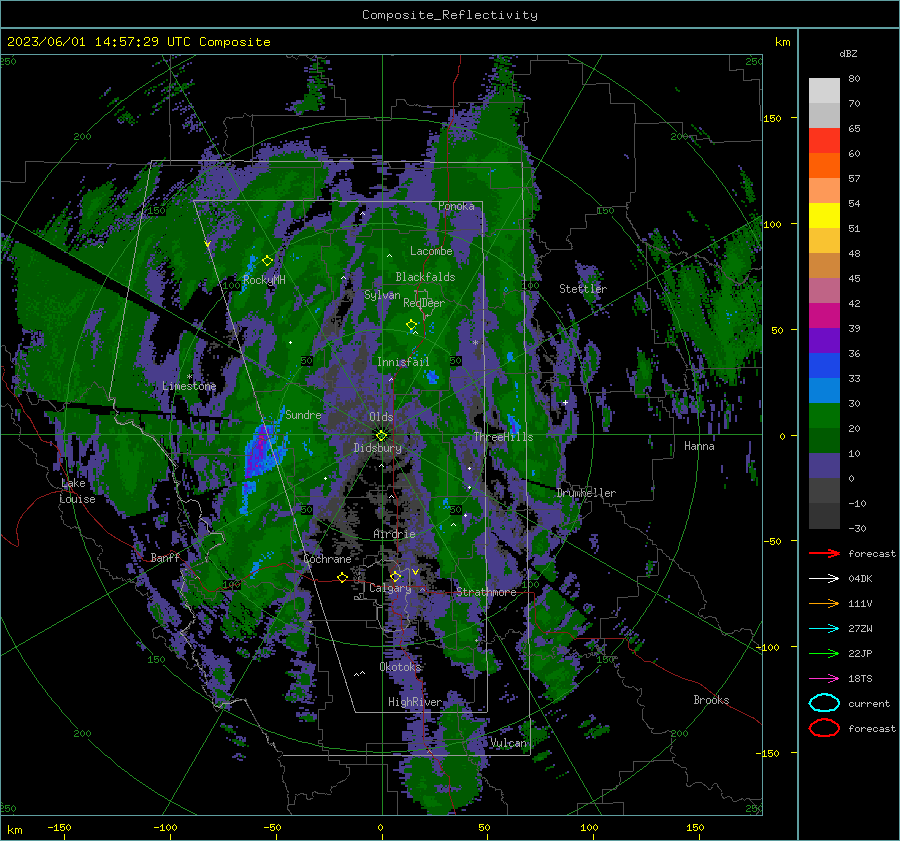Click the RedDeer city label
The height and width of the screenshot is (841, 900).
(x=424, y=303)
